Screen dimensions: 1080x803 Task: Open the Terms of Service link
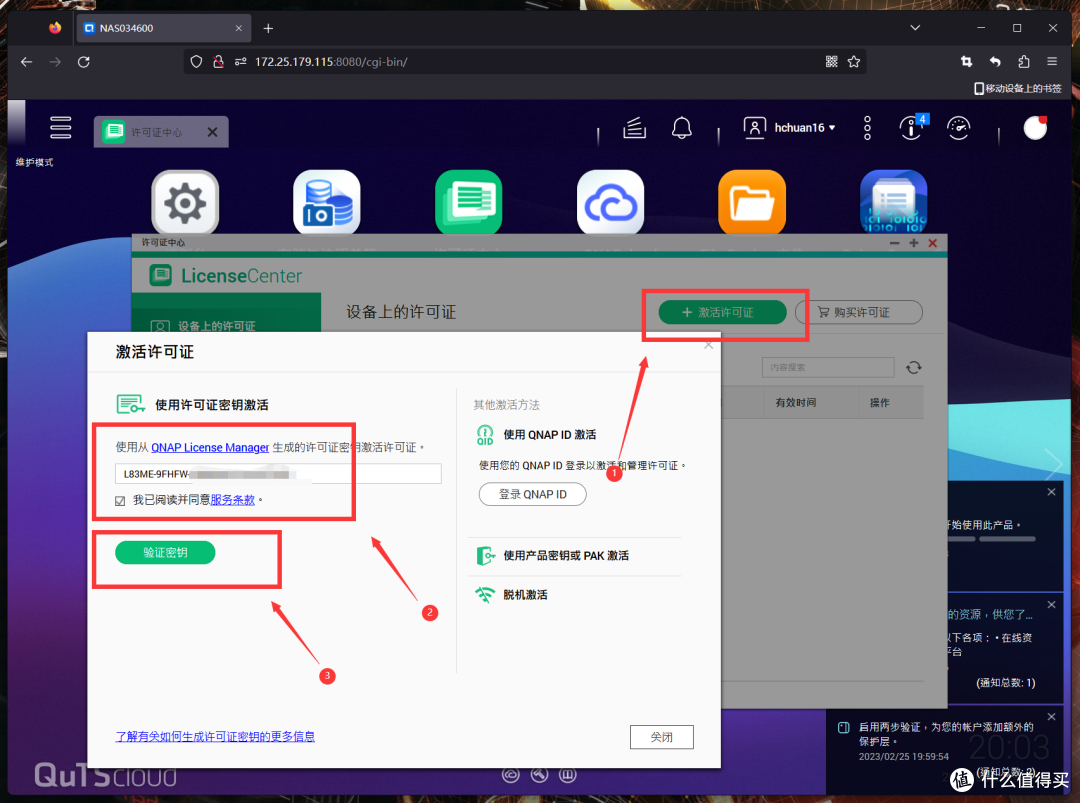pos(233,500)
